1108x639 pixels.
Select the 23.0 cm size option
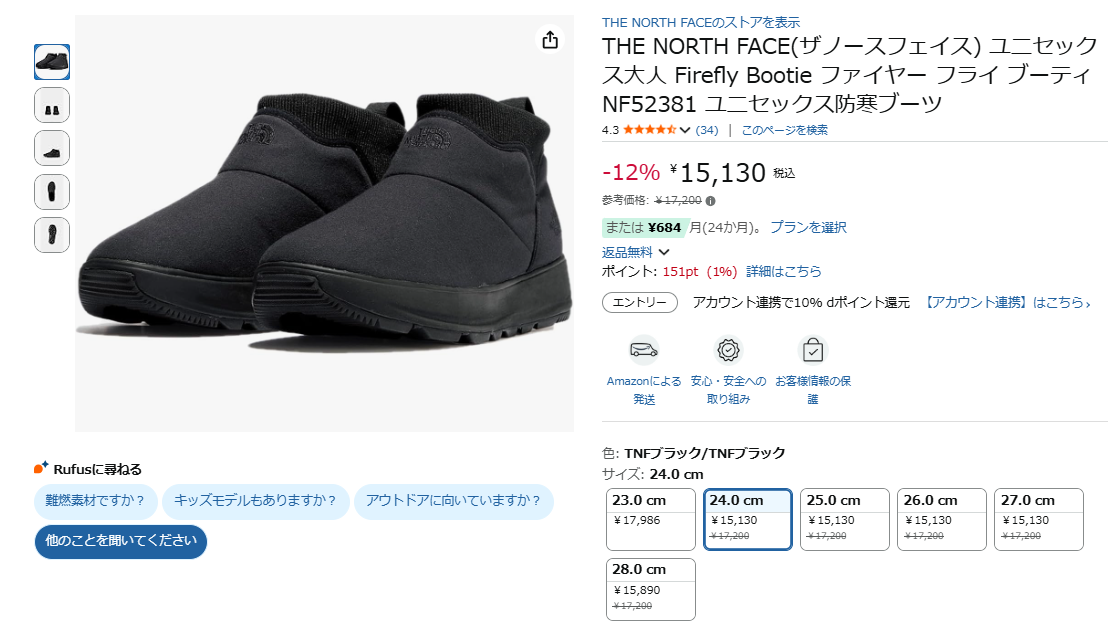coord(651,519)
